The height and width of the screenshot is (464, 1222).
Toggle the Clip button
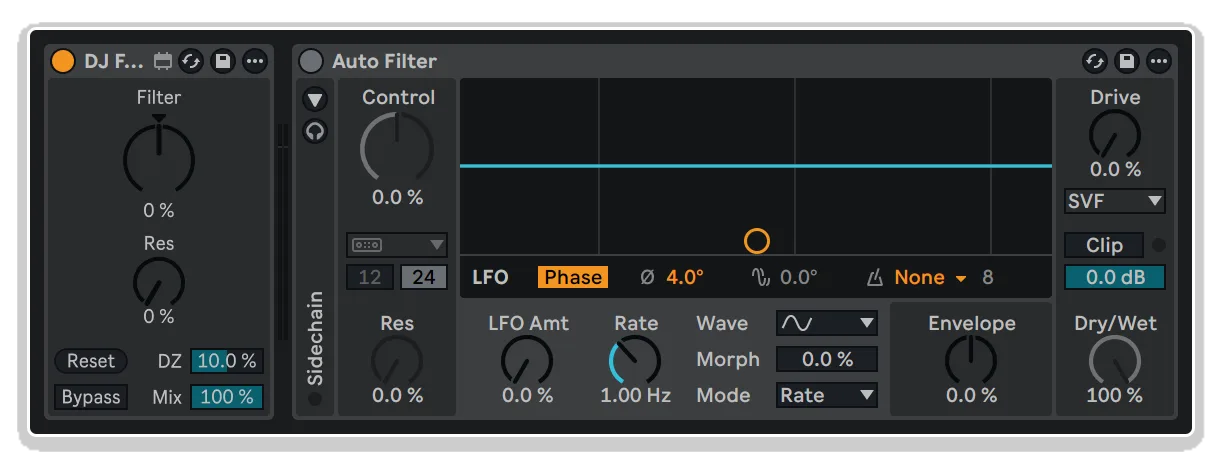point(1105,245)
